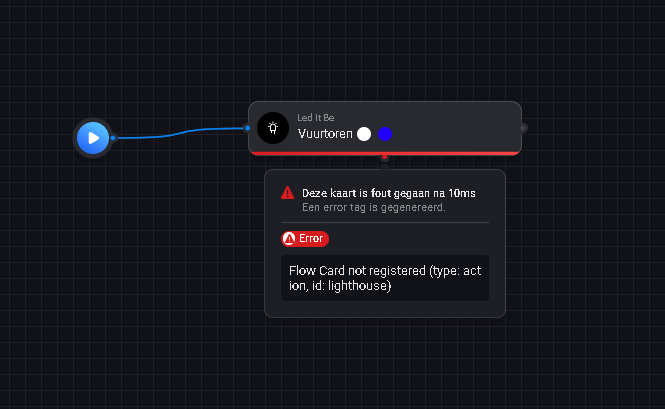
Task: Click the Vuurtoren card's empty right area
Action: (456, 127)
